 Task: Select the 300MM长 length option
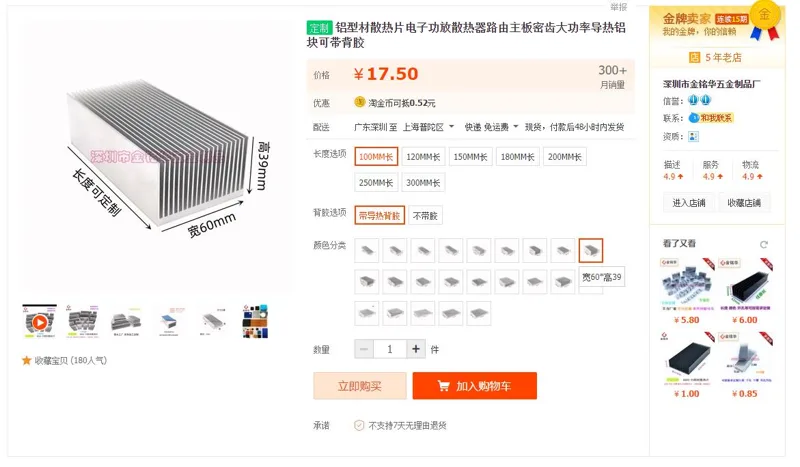click(423, 183)
